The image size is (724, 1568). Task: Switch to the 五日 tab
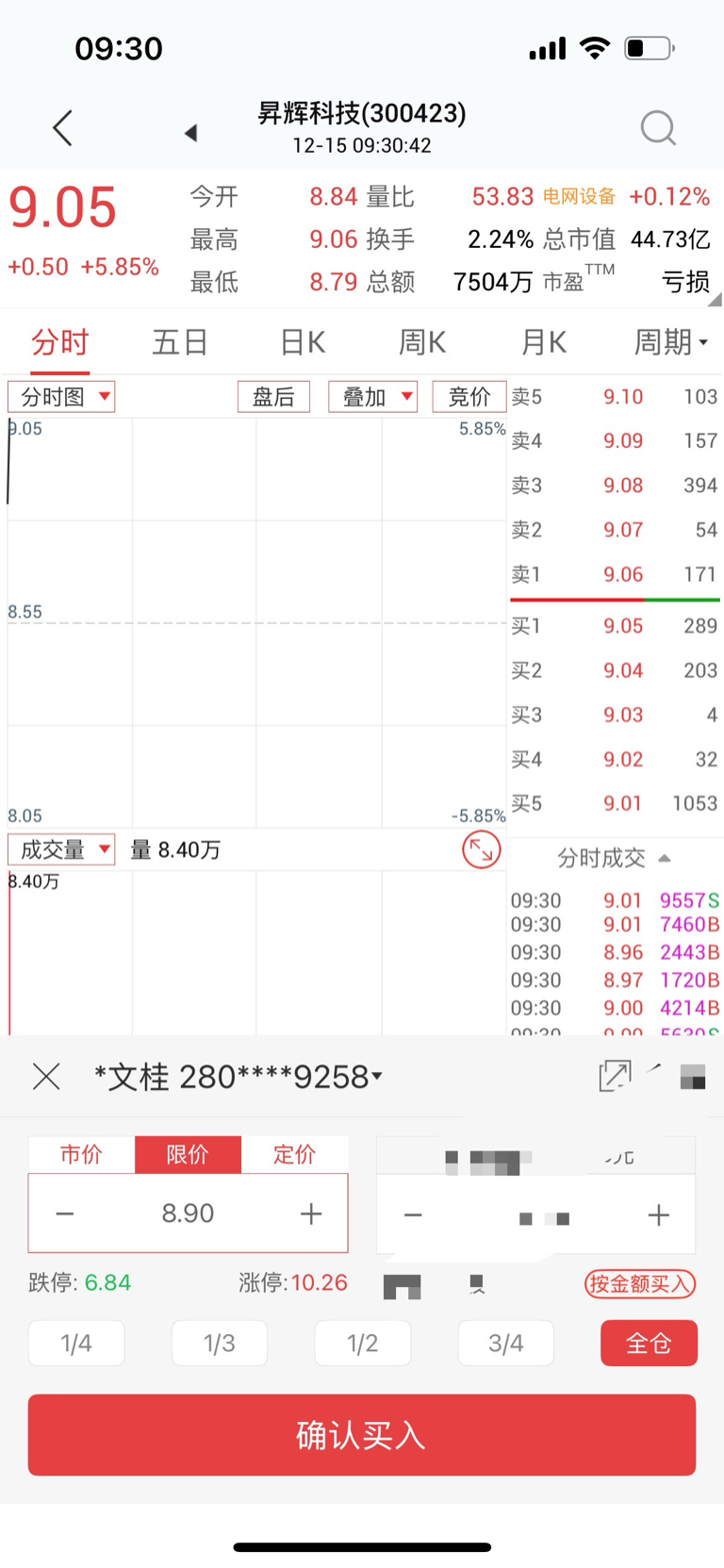click(180, 342)
